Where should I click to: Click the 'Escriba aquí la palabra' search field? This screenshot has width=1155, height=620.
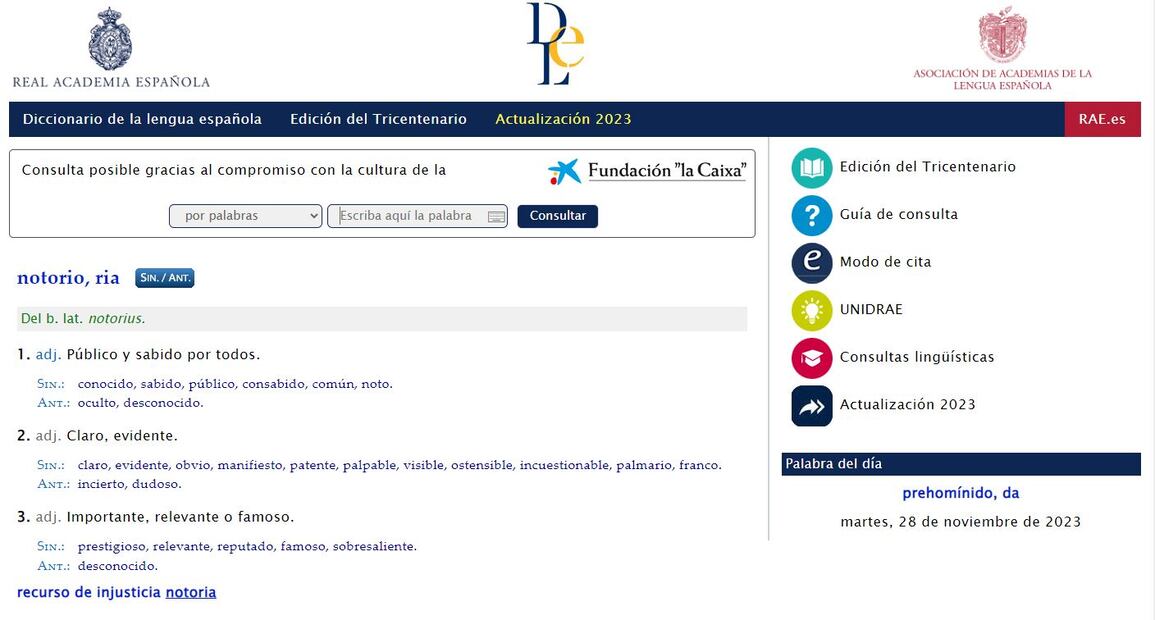point(408,216)
